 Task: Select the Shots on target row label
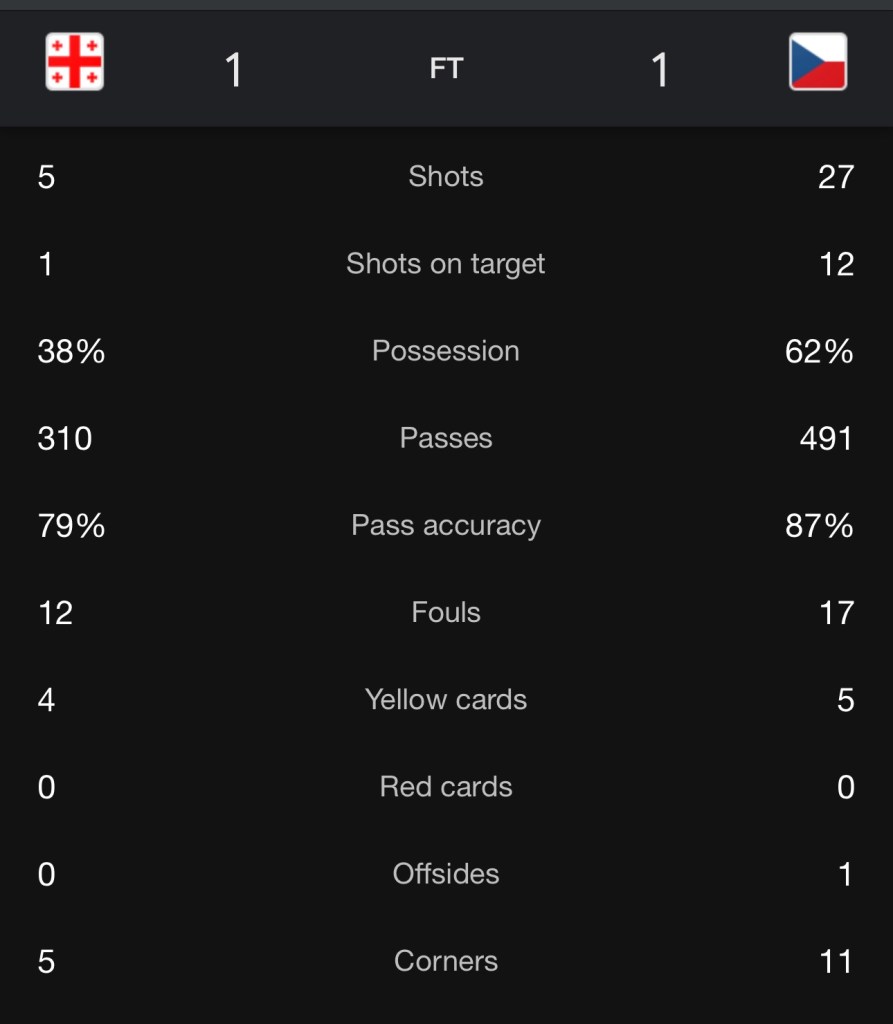(446, 264)
